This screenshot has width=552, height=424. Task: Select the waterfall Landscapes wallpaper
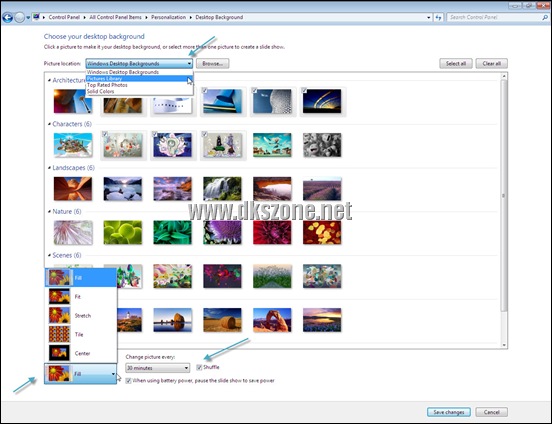pos(222,189)
